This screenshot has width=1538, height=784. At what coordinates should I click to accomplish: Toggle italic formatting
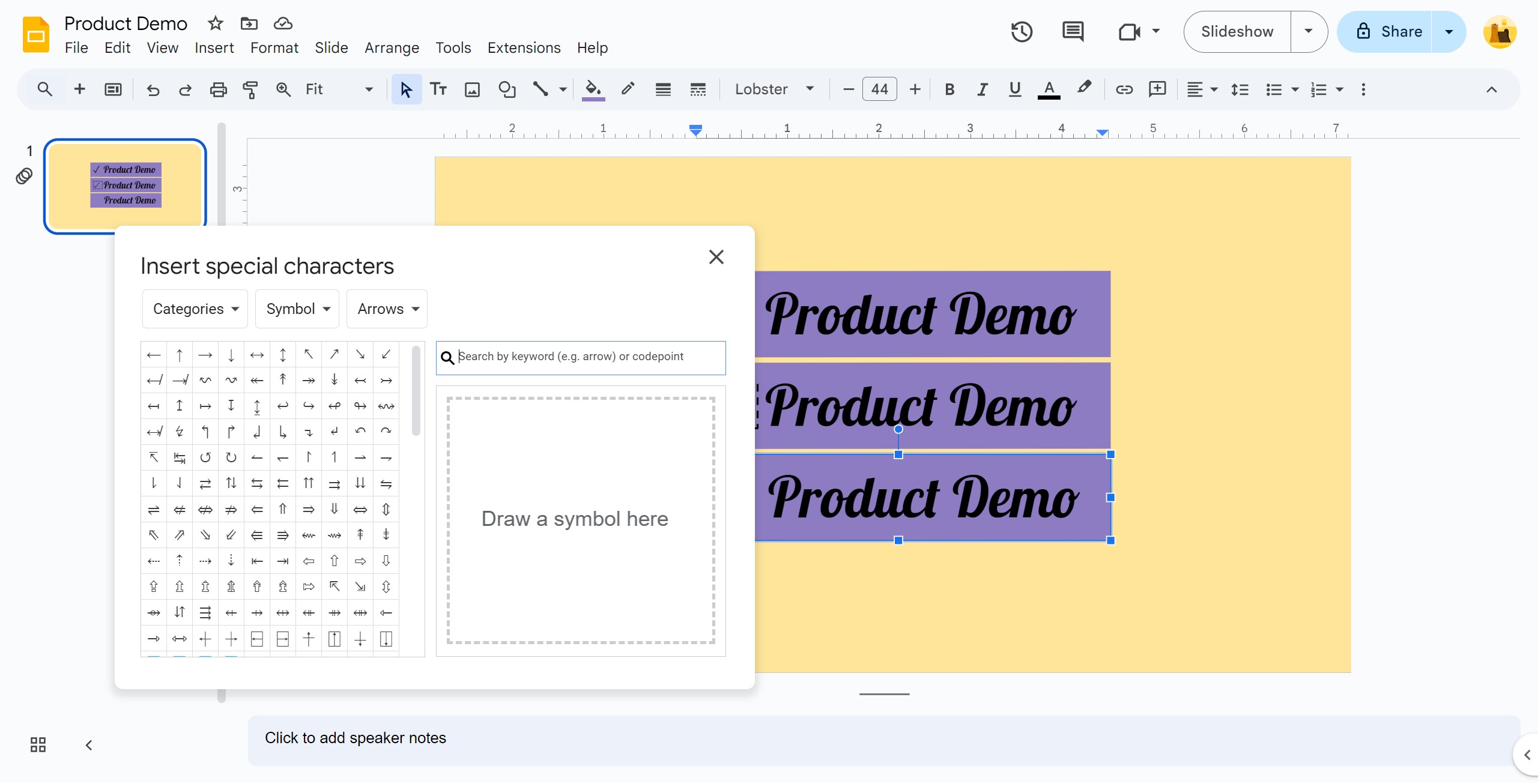coord(982,89)
